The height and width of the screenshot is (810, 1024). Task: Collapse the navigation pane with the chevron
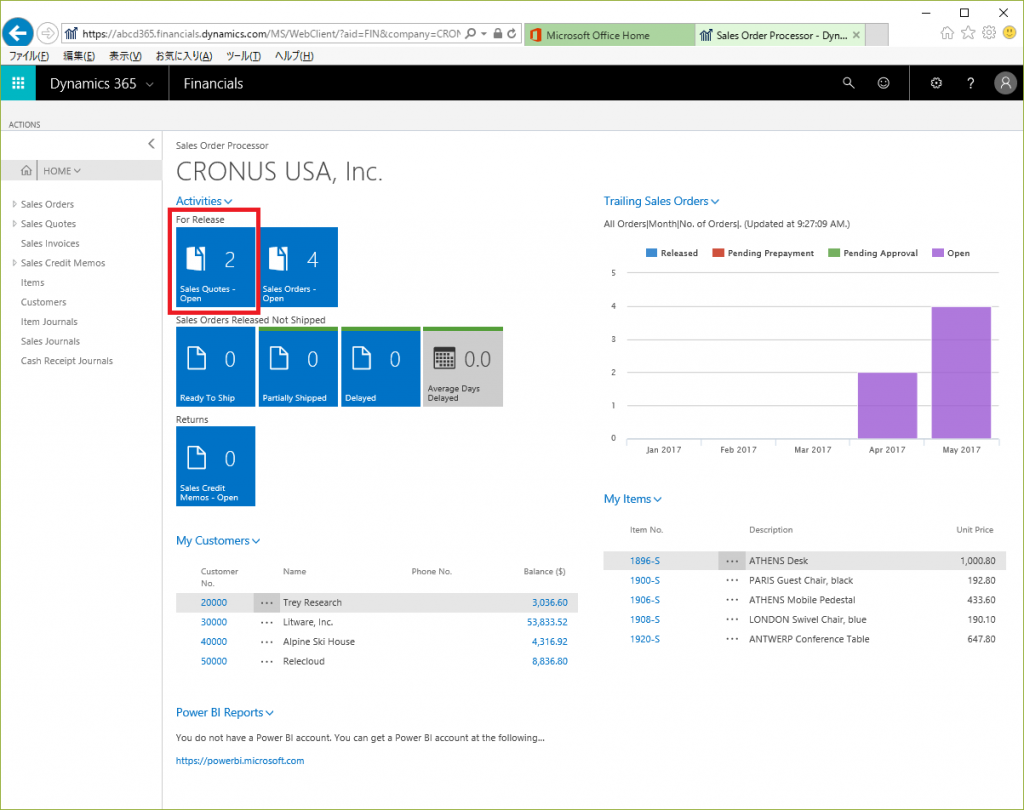click(x=151, y=144)
